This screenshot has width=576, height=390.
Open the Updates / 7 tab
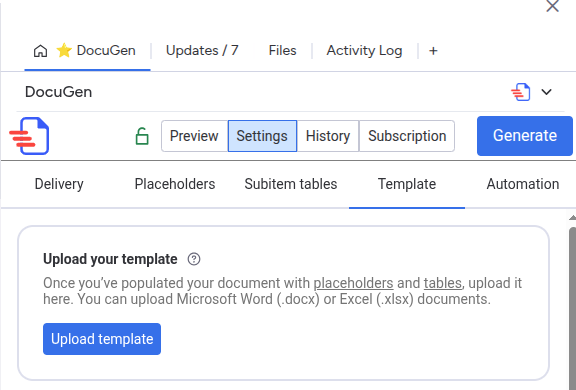point(202,51)
